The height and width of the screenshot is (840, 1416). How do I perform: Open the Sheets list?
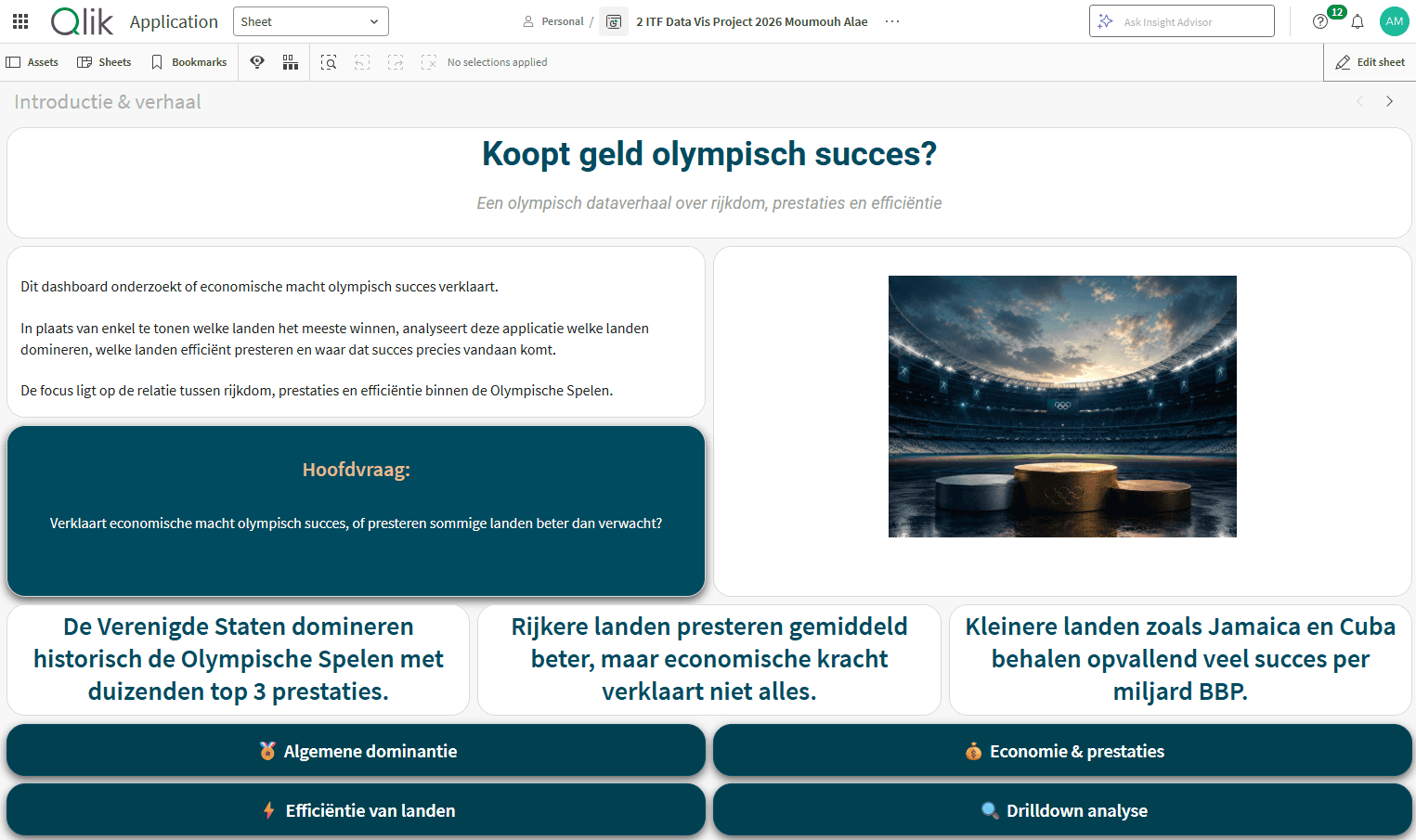(x=104, y=62)
